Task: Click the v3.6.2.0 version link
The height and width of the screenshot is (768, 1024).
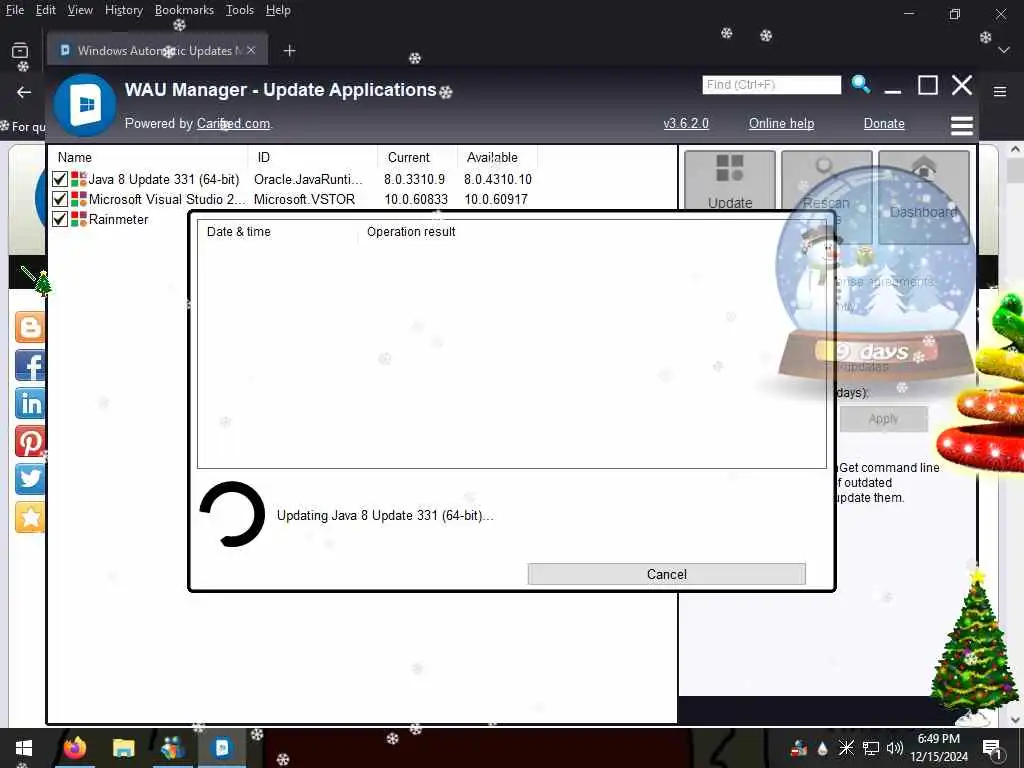Action: [686, 123]
